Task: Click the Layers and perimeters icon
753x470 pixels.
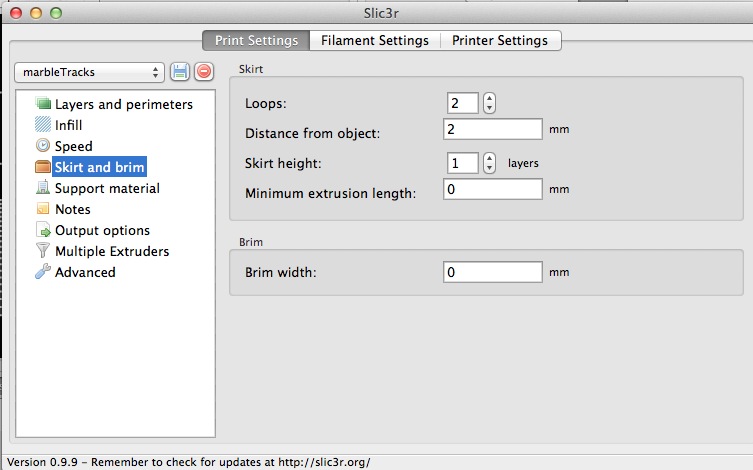Action: pos(43,103)
